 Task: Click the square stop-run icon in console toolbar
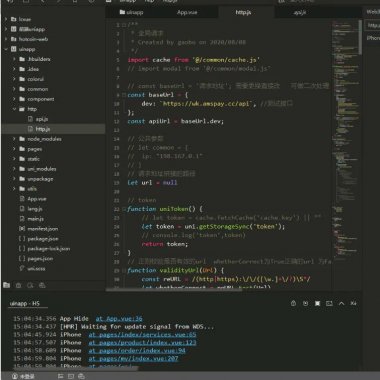click(x=317, y=303)
